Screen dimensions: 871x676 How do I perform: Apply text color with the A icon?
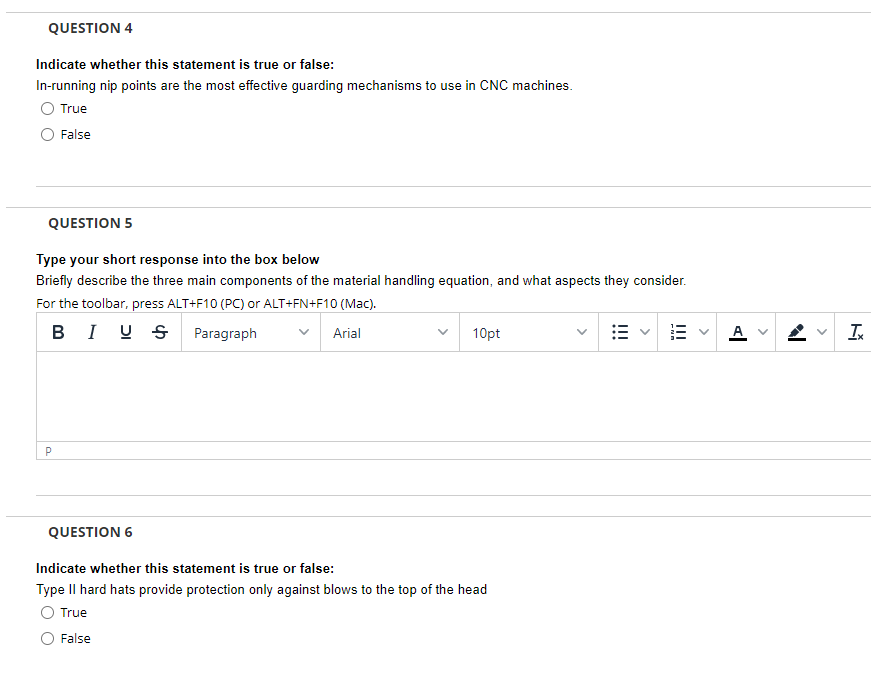point(738,332)
